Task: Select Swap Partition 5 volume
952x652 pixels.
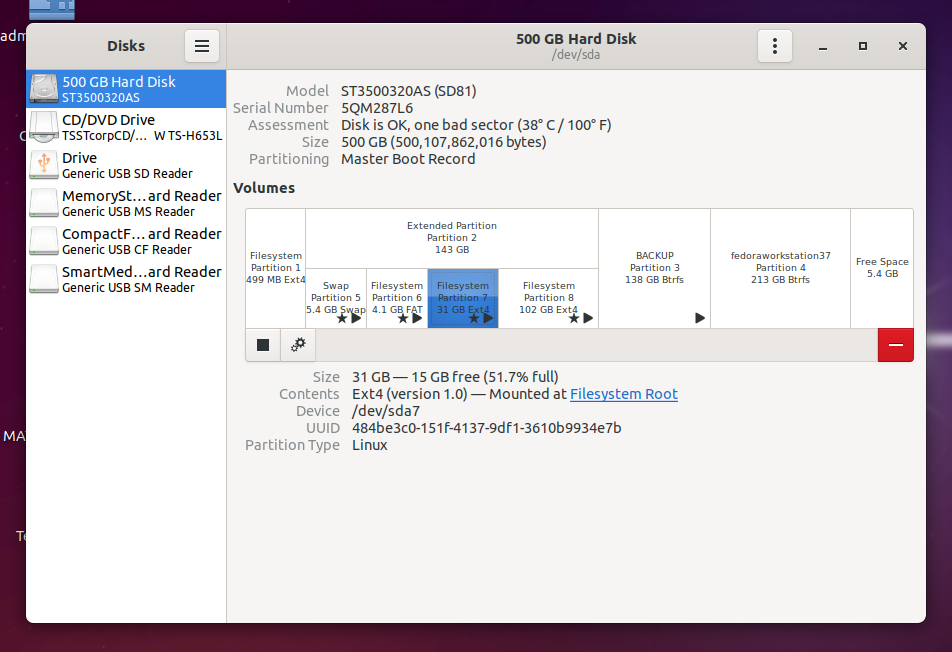Action: [x=336, y=298]
